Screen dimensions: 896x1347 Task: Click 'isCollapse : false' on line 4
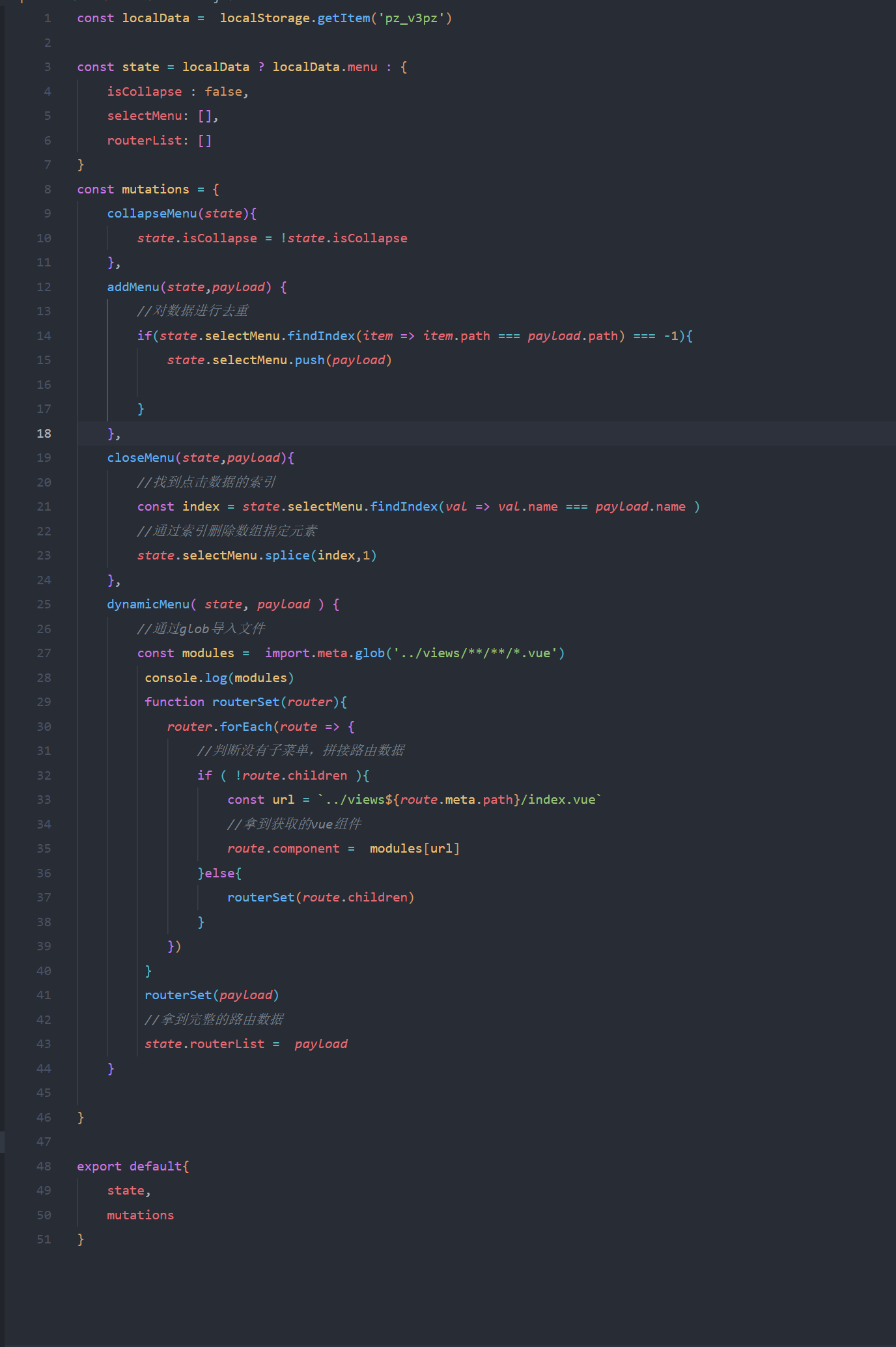[x=175, y=92]
